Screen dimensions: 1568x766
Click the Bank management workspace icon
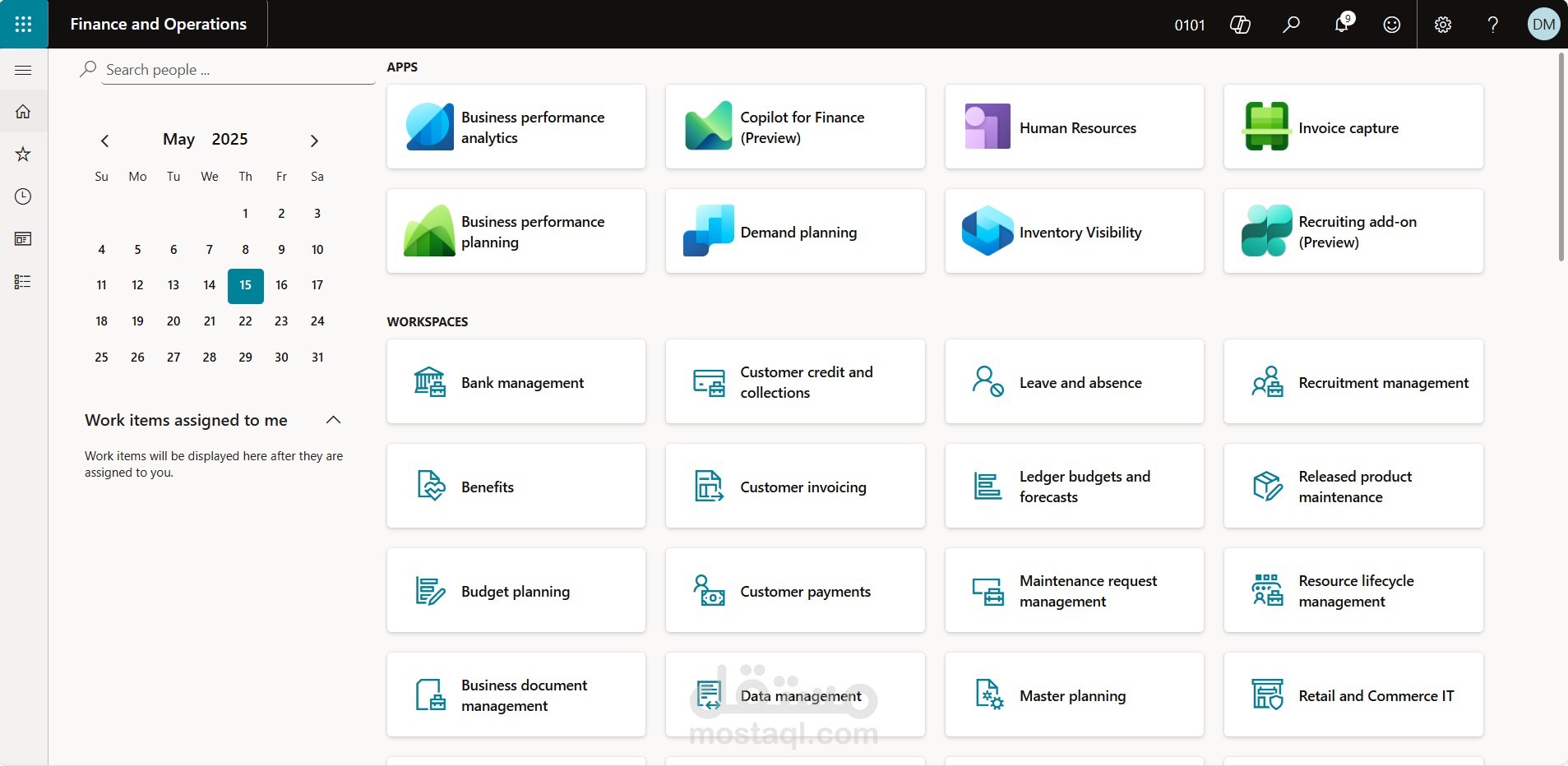click(x=430, y=382)
